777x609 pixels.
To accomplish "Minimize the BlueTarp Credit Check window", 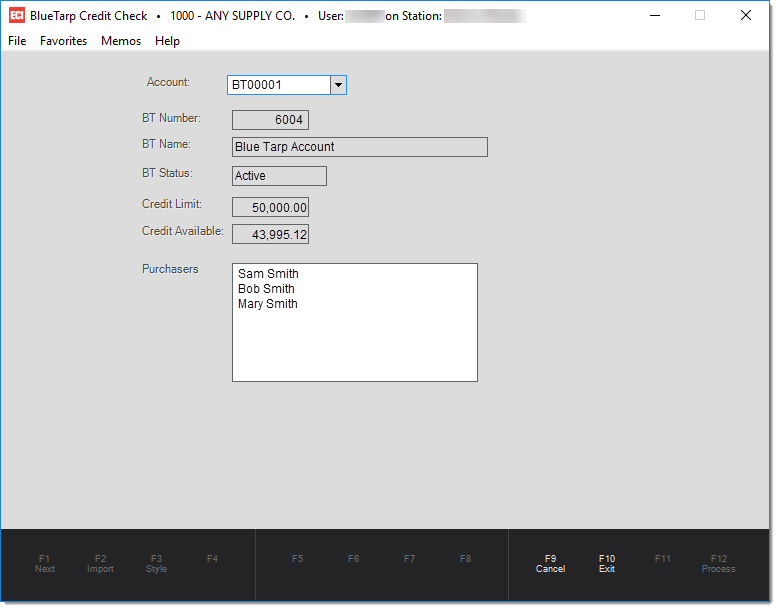I will (x=655, y=16).
